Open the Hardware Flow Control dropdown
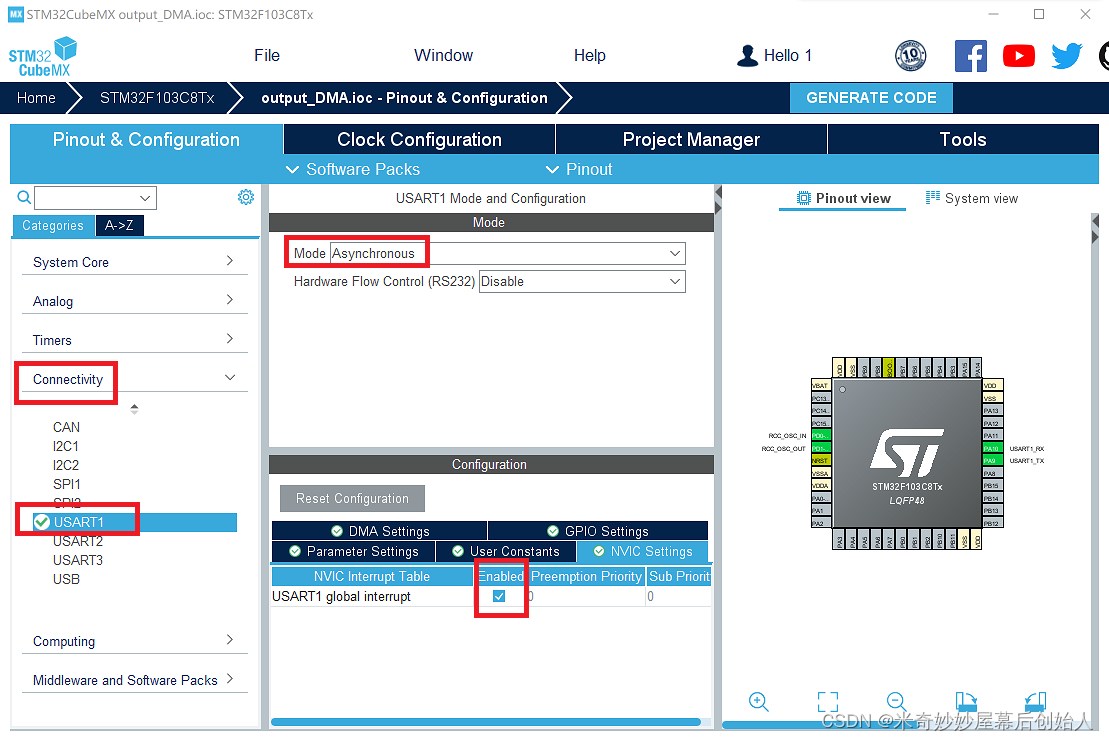This screenshot has width=1109, height=741. point(581,281)
